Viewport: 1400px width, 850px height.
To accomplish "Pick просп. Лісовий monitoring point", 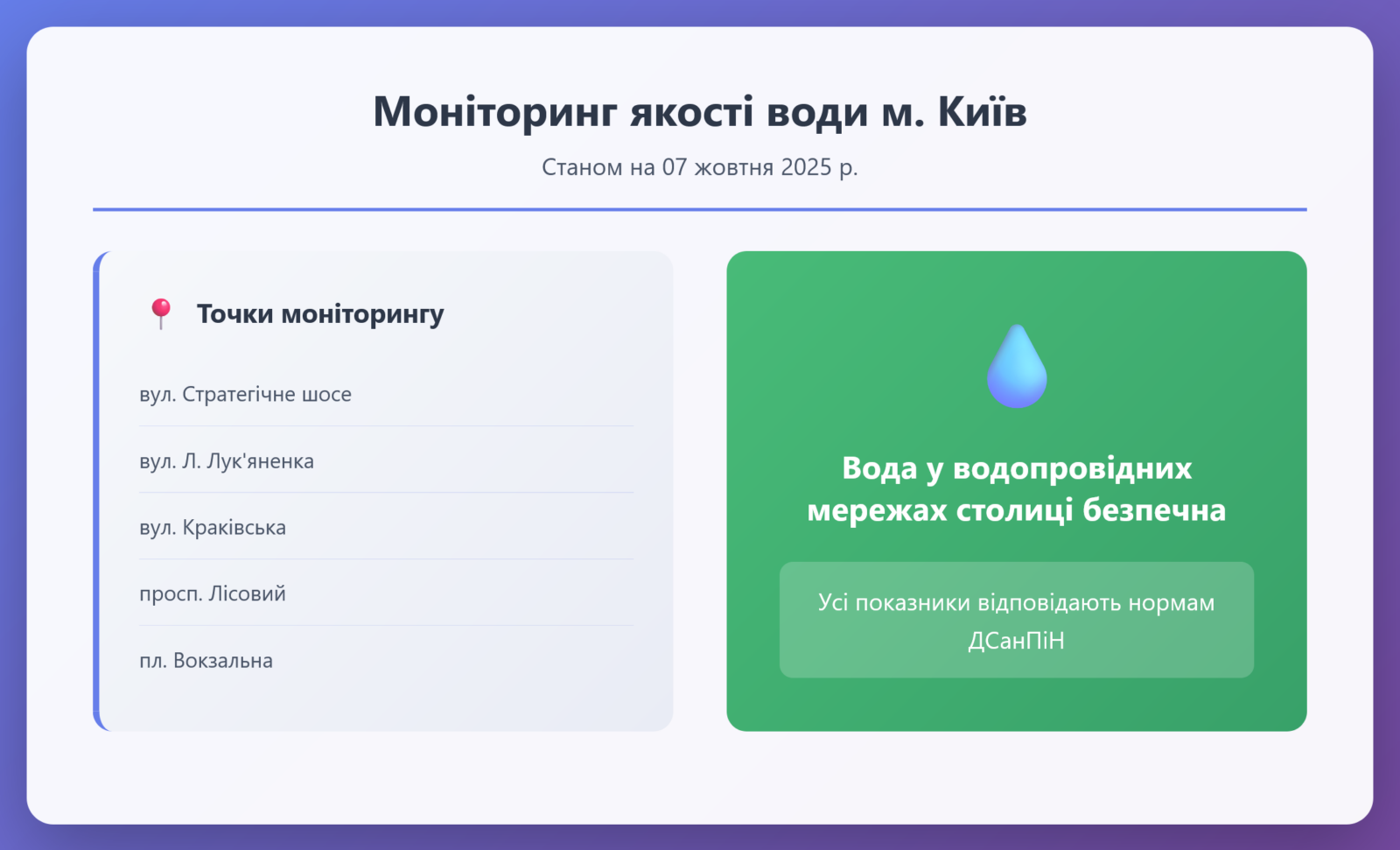I will 213,594.
